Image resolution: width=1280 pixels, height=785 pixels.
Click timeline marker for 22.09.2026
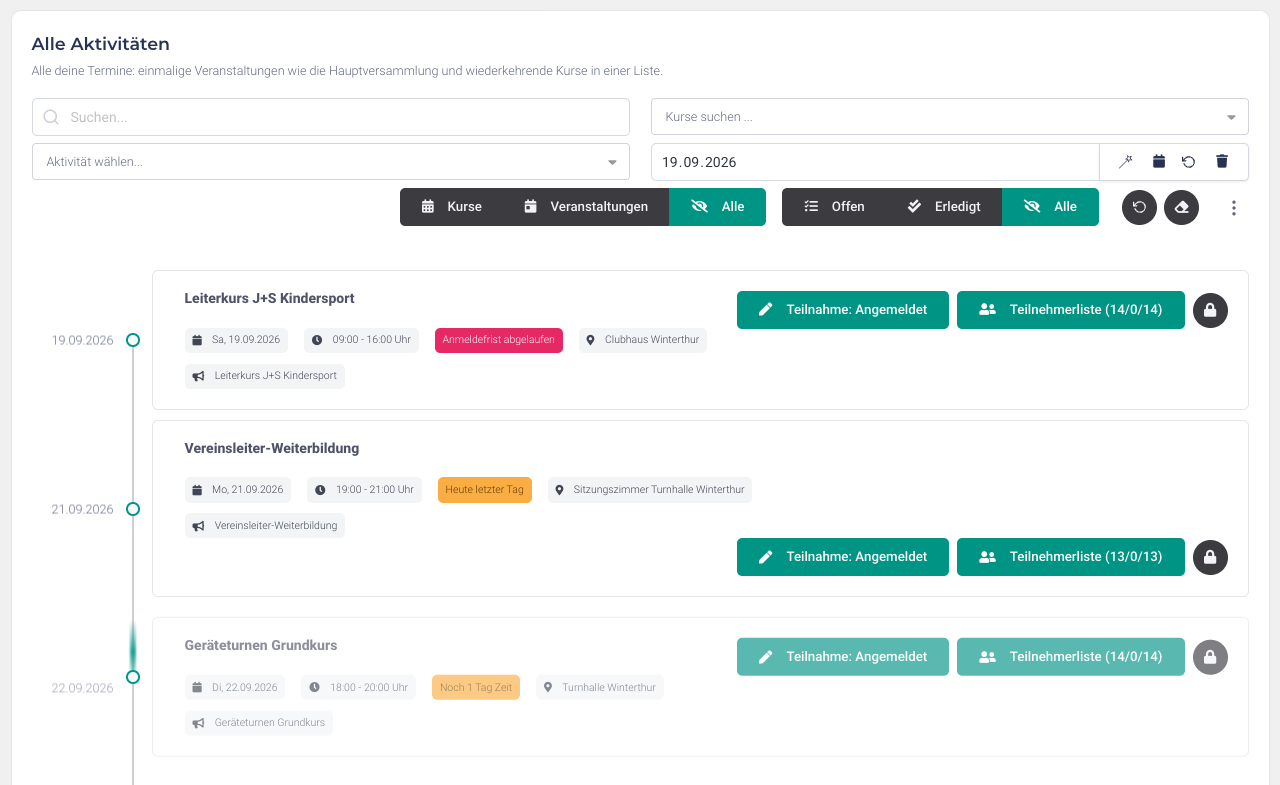(133, 677)
